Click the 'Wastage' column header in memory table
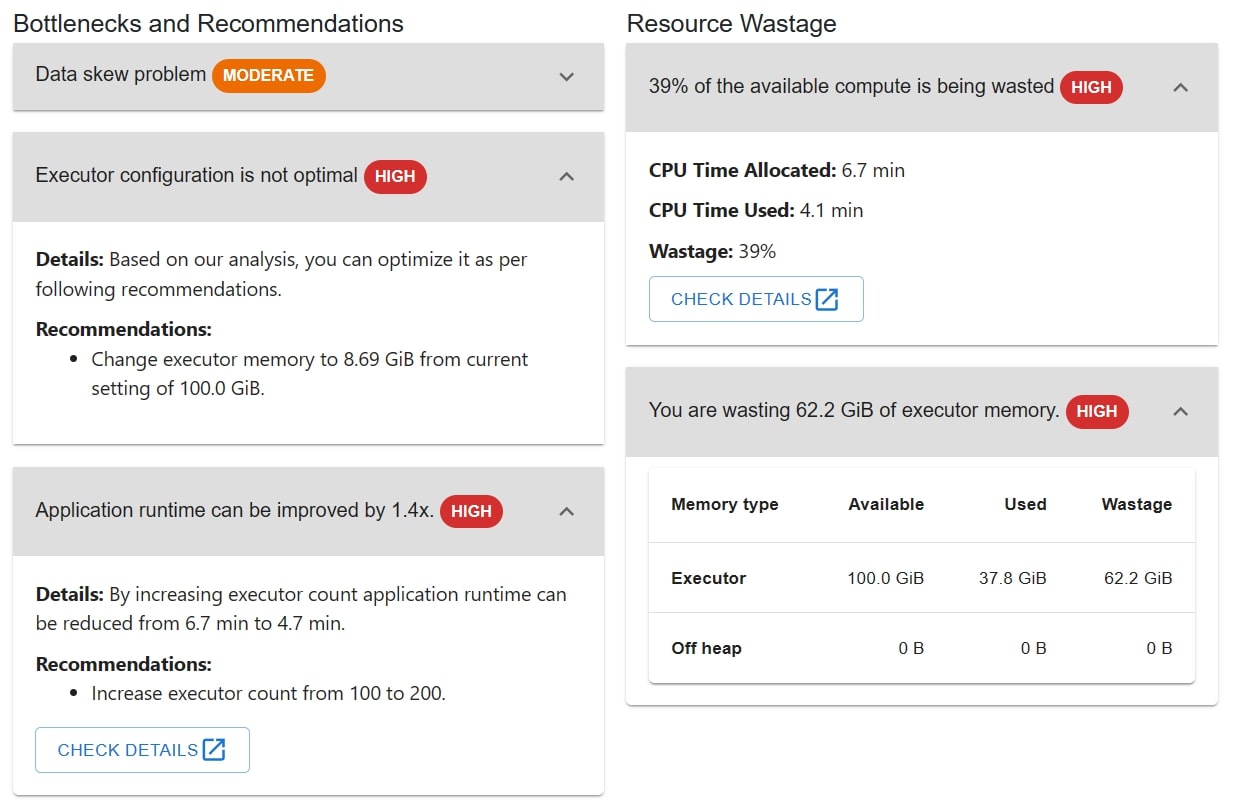Image resolution: width=1245 pixels, height=807 pixels. pyautogui.click(x=1137, y=505)
